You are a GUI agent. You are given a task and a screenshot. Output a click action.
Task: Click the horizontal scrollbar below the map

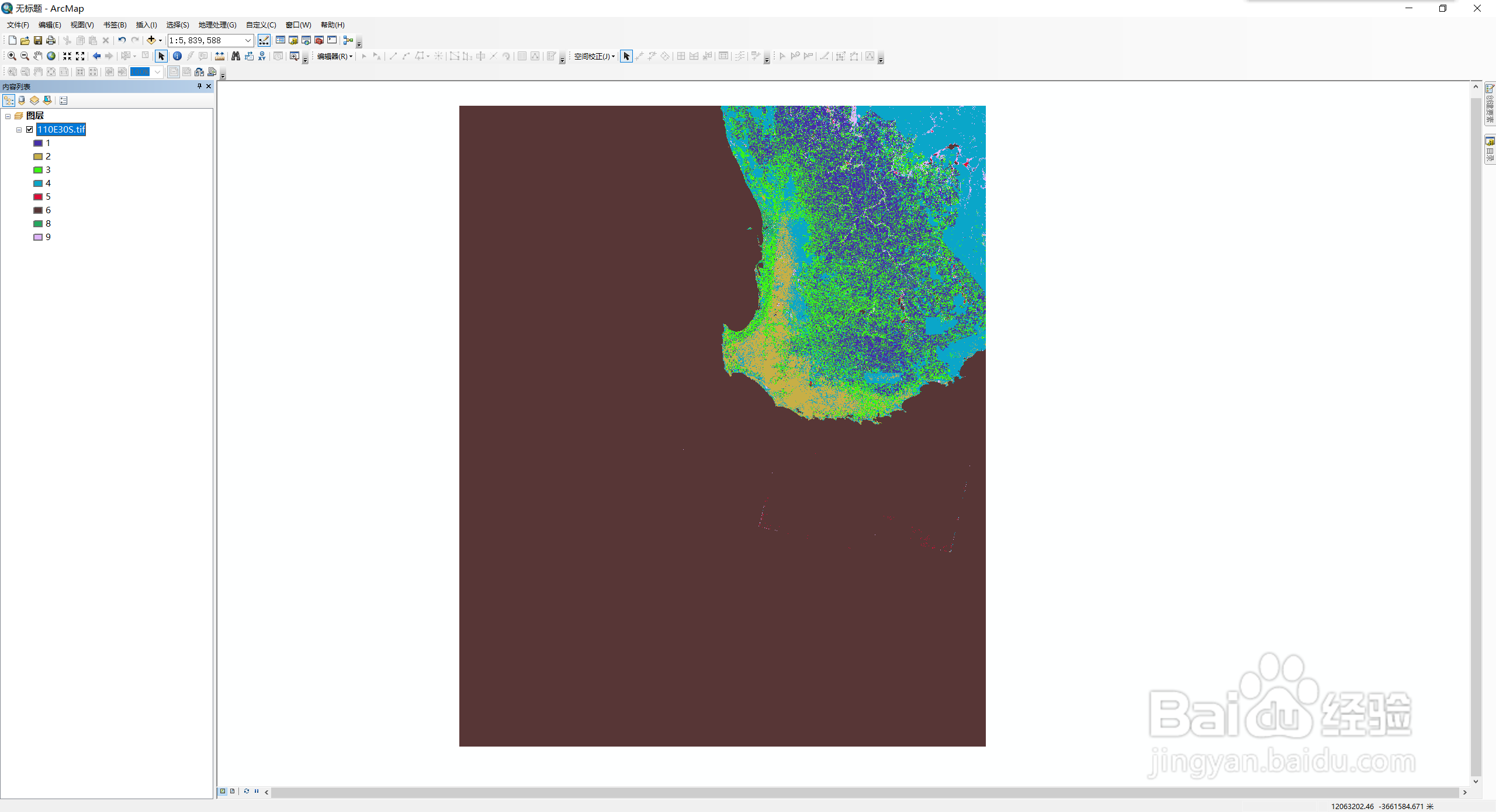pyautogui.click(x=865, y=792)
